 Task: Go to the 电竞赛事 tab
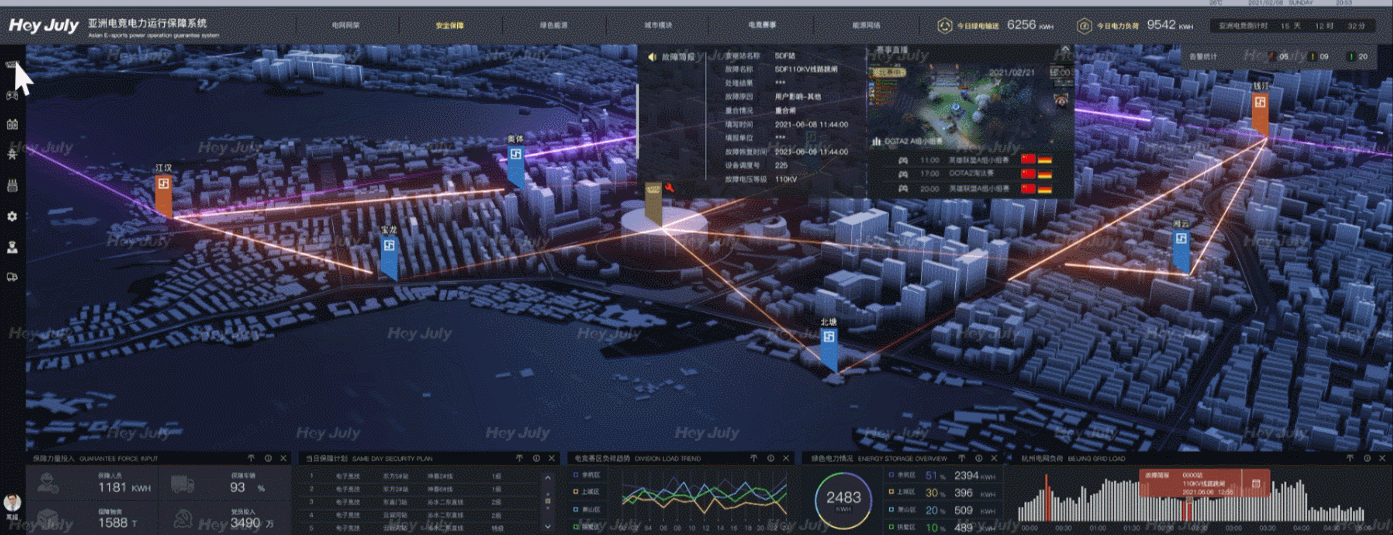click(763, 24)
